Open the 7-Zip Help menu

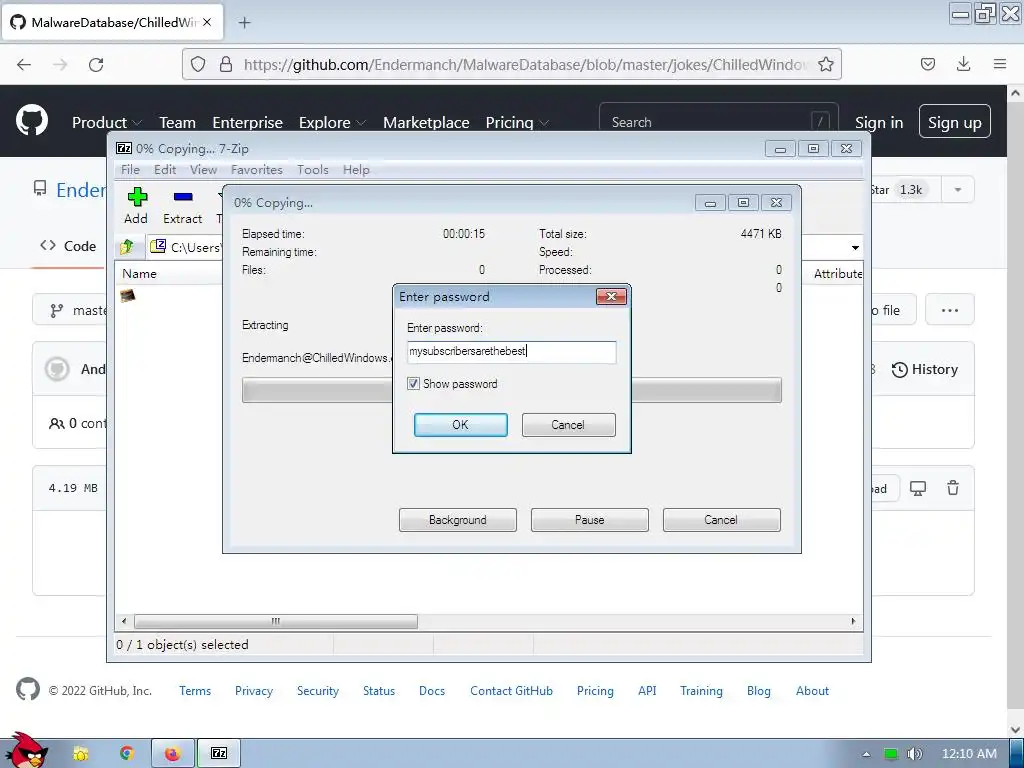click(x=356, y=170)
